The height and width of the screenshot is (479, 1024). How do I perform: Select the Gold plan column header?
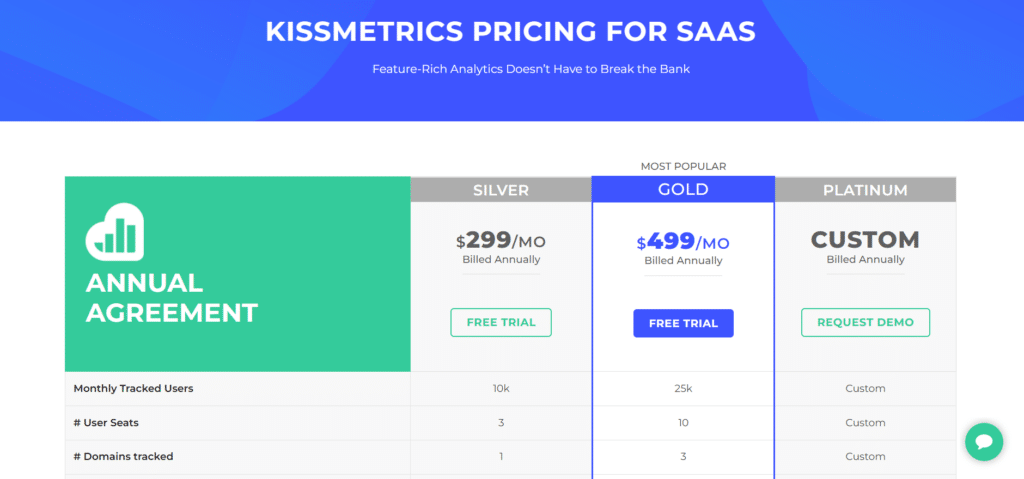pyautogui.click(x=683, y=190)
